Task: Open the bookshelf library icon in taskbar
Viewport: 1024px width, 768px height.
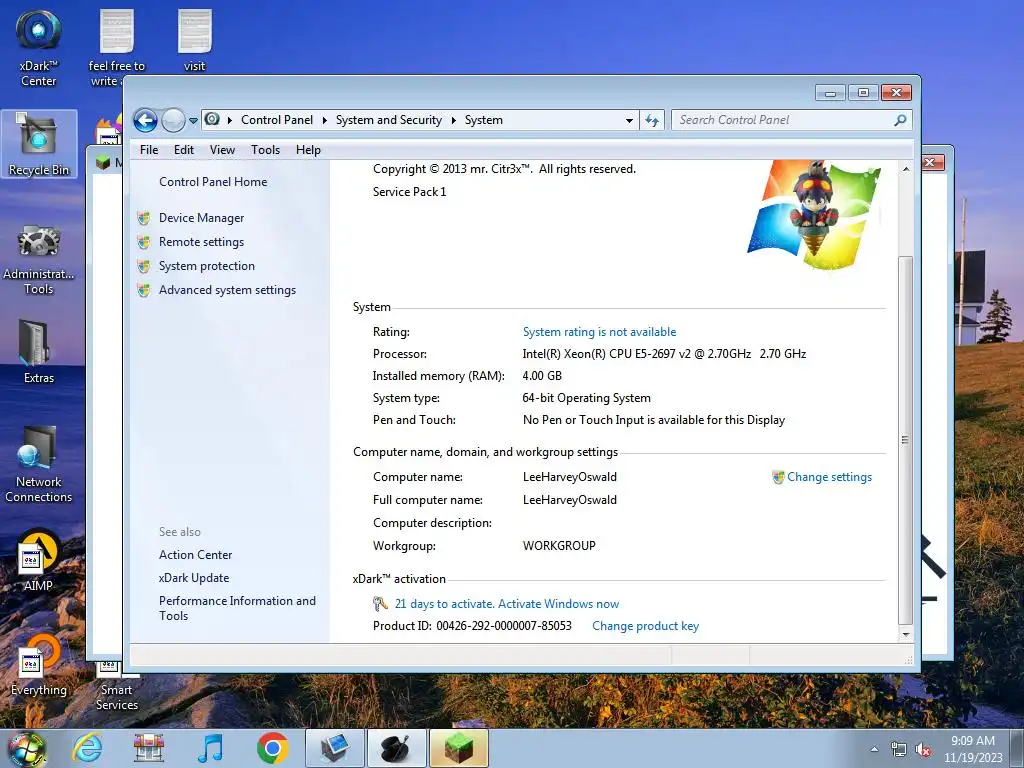Action: click(x=148, y=748)
